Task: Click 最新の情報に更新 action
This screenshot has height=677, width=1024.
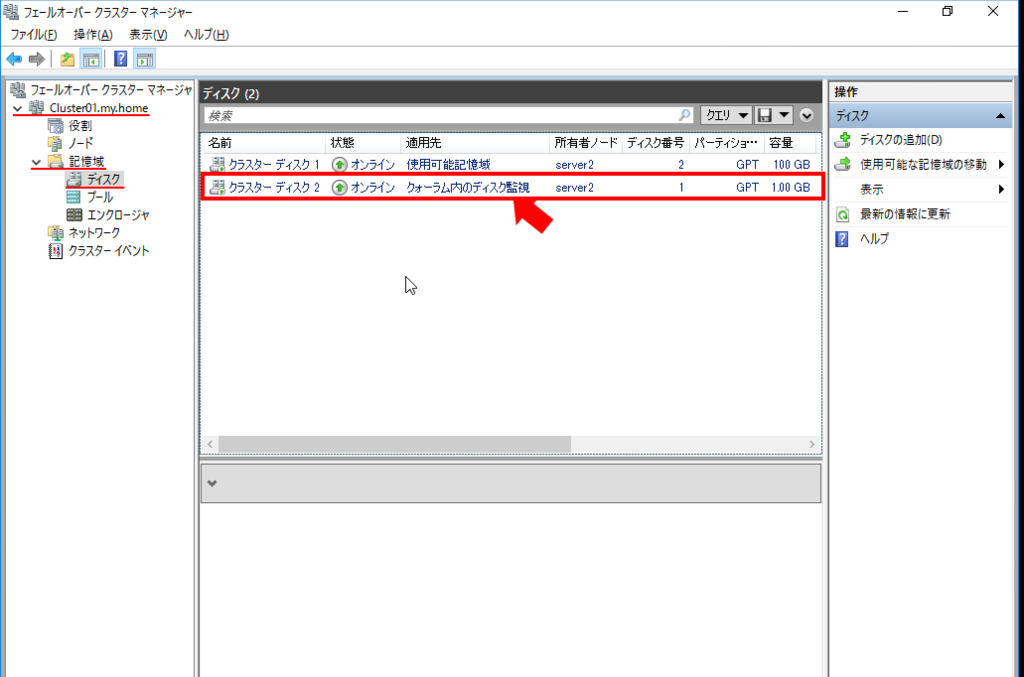Action: tap(904, 214)
